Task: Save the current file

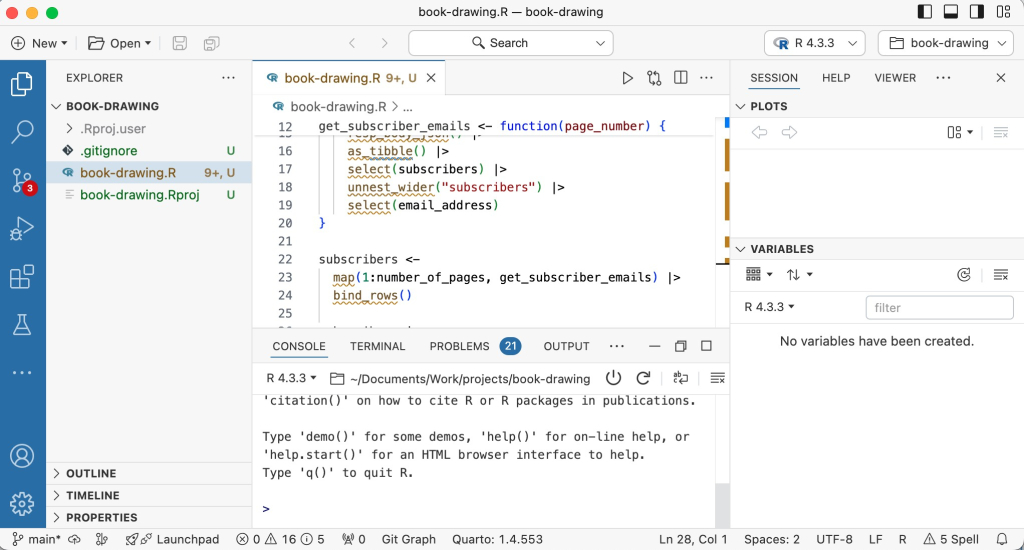Action: tap(180, 43)
